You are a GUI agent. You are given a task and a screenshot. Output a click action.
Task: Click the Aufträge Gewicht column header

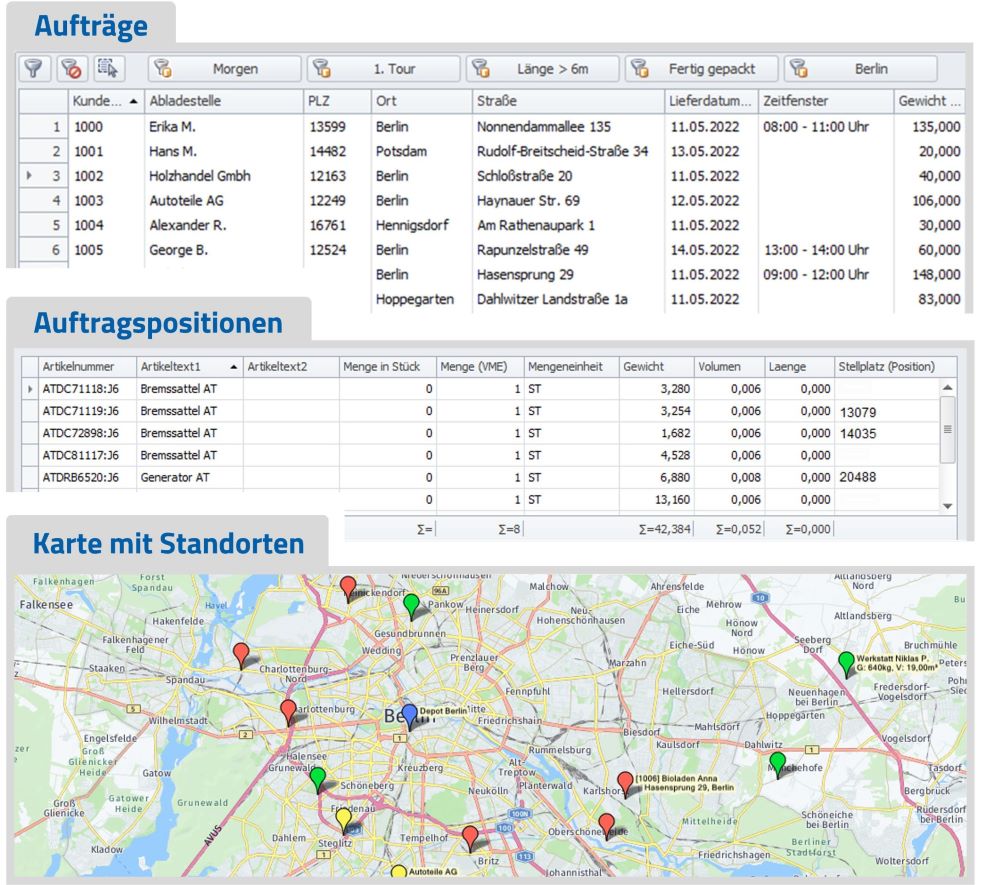tap(929, 101)
